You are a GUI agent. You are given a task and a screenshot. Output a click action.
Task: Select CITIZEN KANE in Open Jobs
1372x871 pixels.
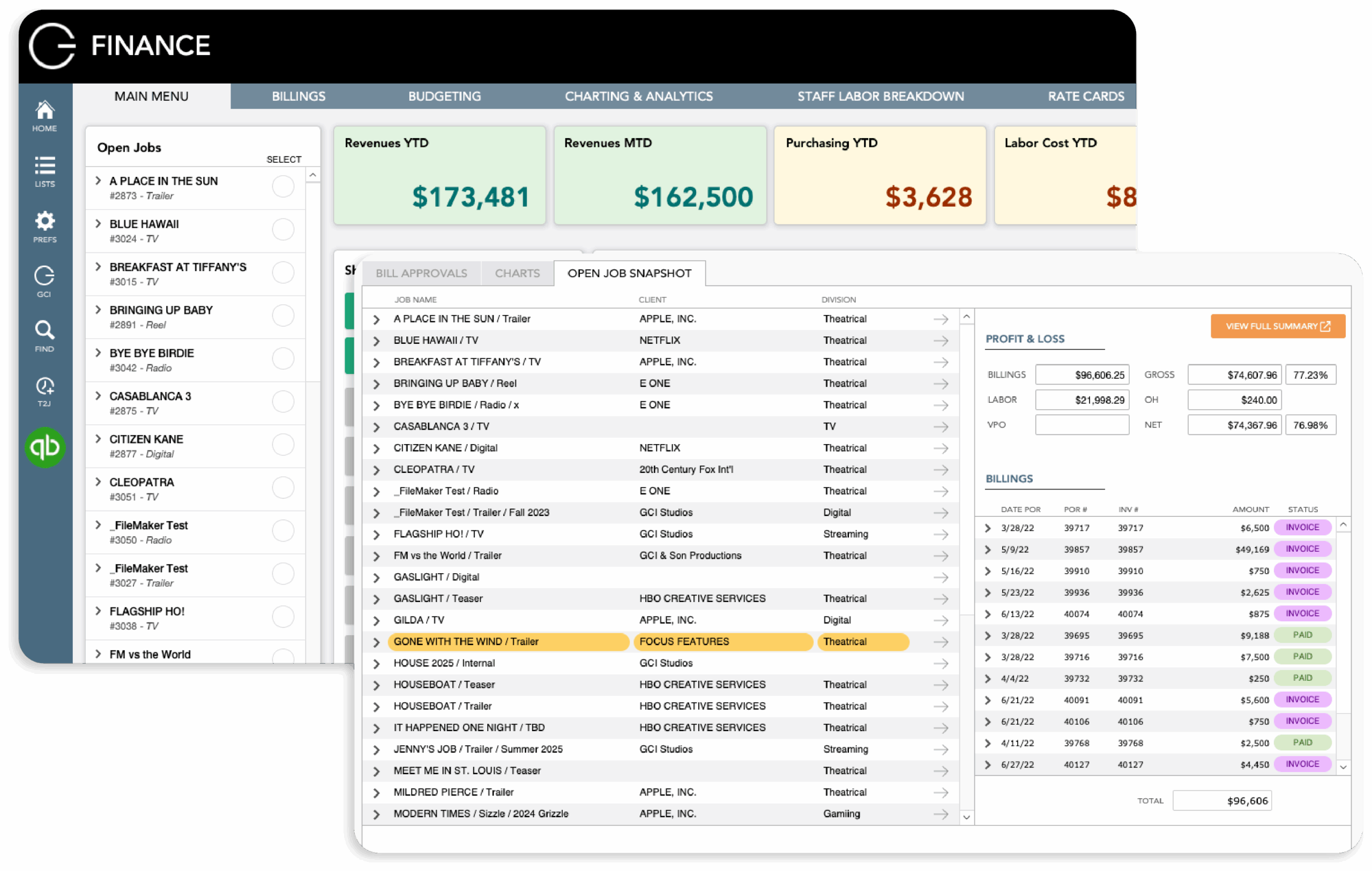[283, 444]
